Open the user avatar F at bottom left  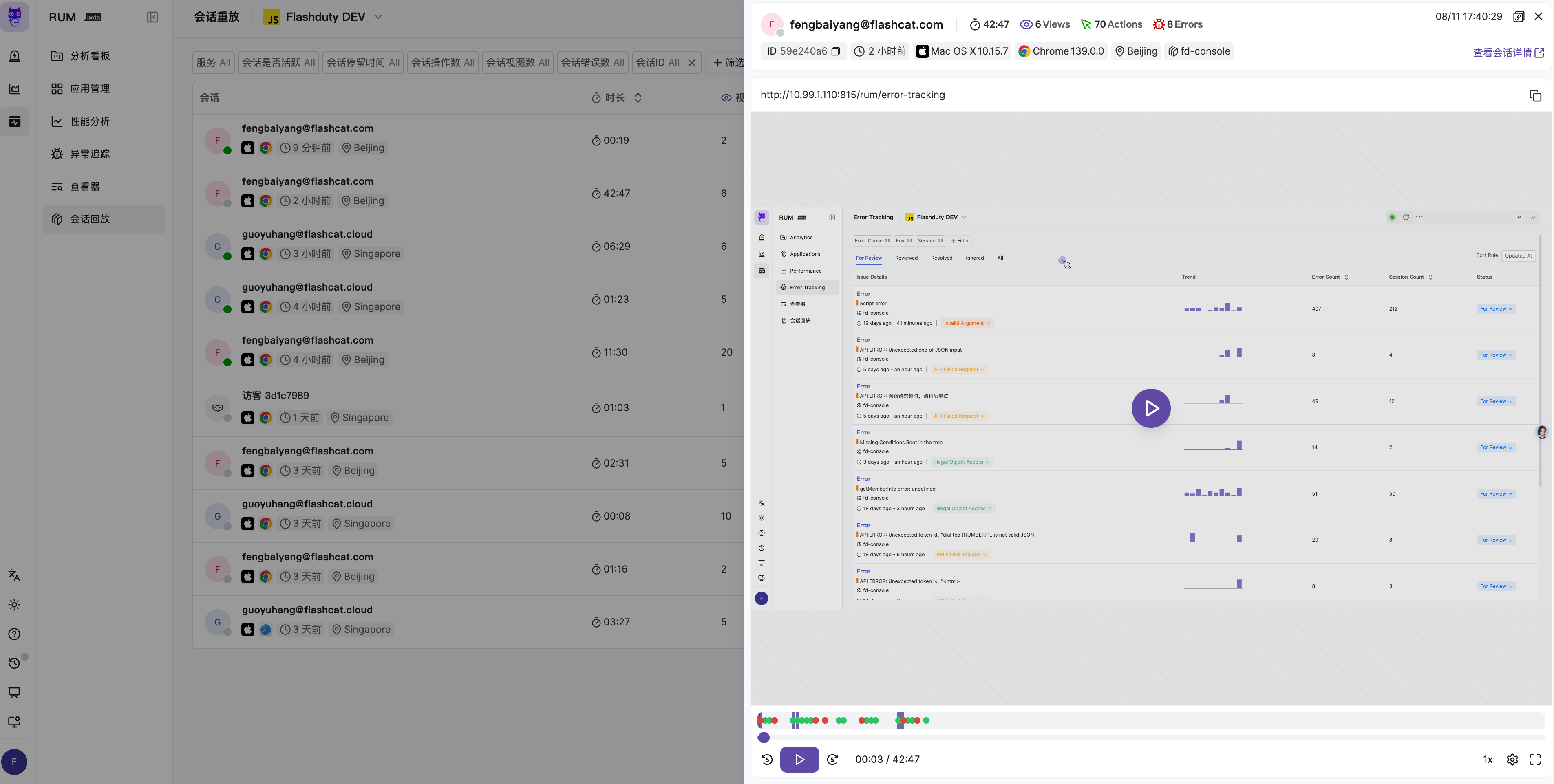[x=15, y=762]
